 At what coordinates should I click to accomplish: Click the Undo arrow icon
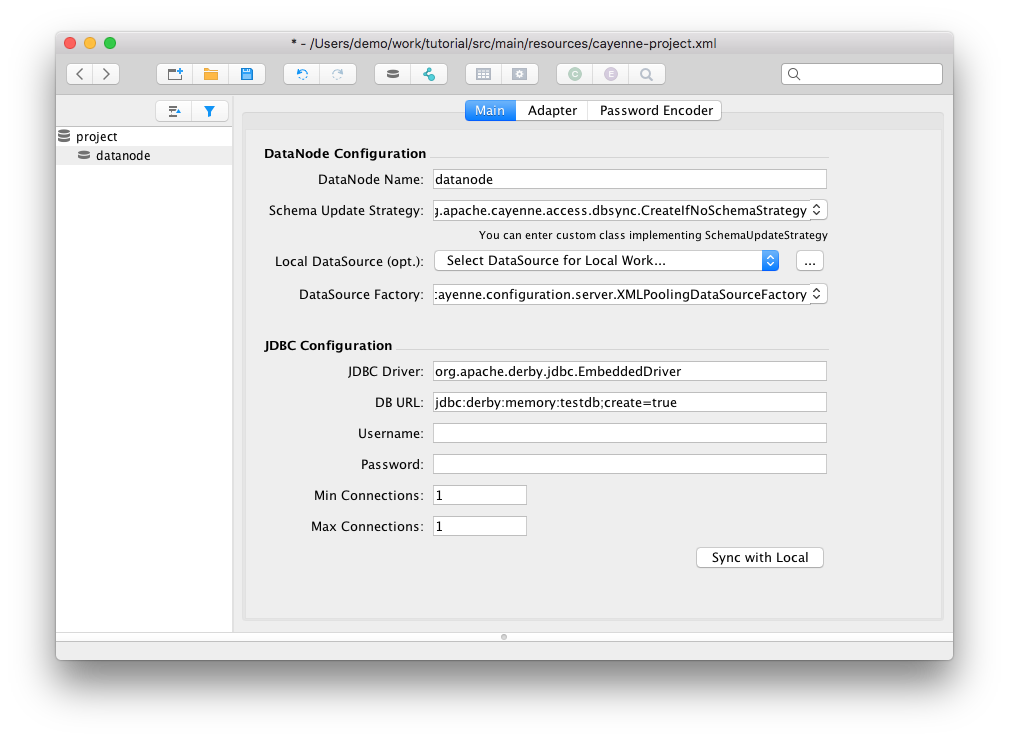[302, 74]
